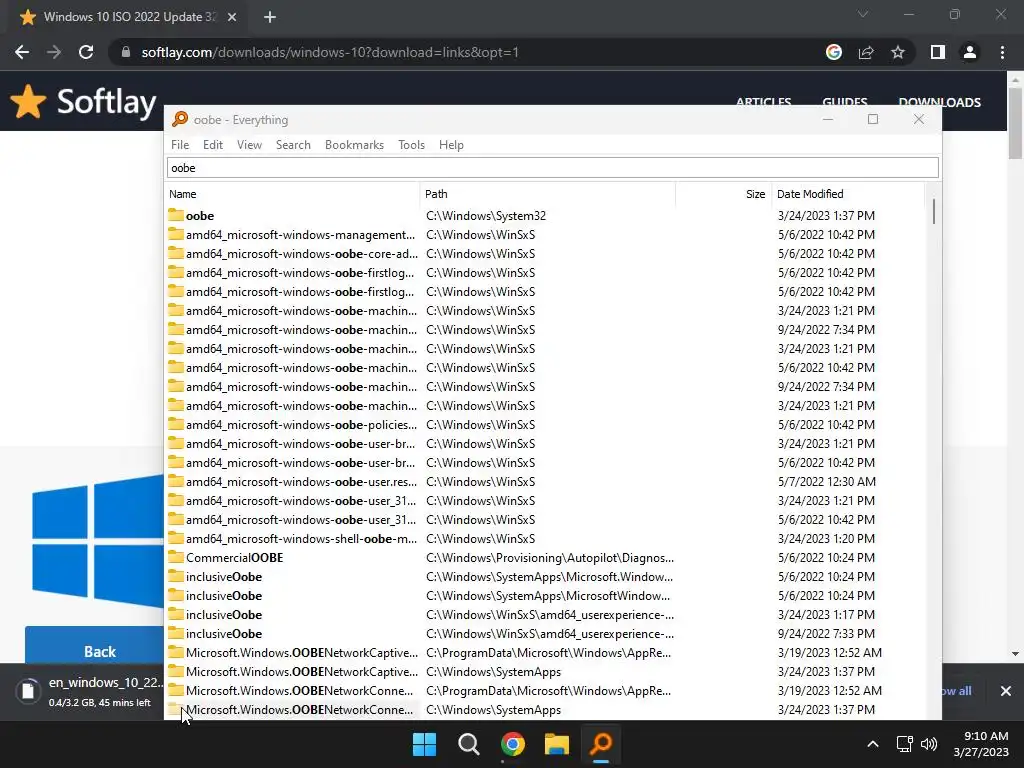Click the oobe folder icon in System32 row

(176, 215)
